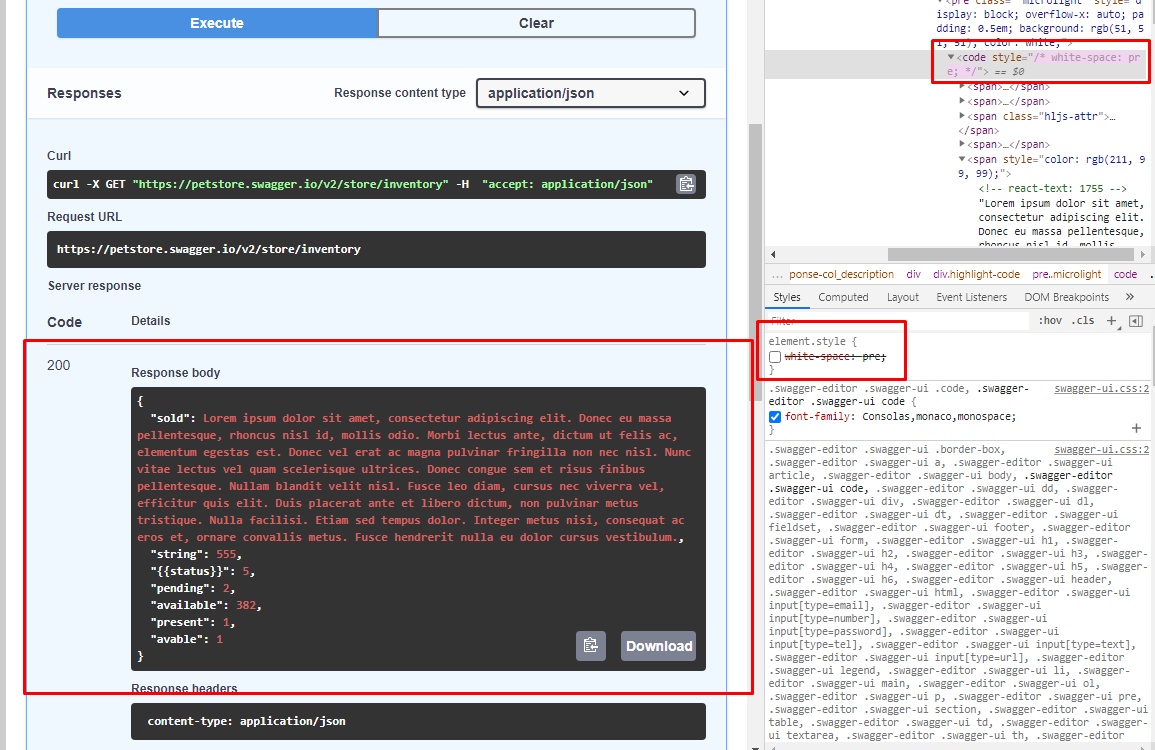Click the Clear button
This screenshot has height=750, width=1155.
[536, 22]
